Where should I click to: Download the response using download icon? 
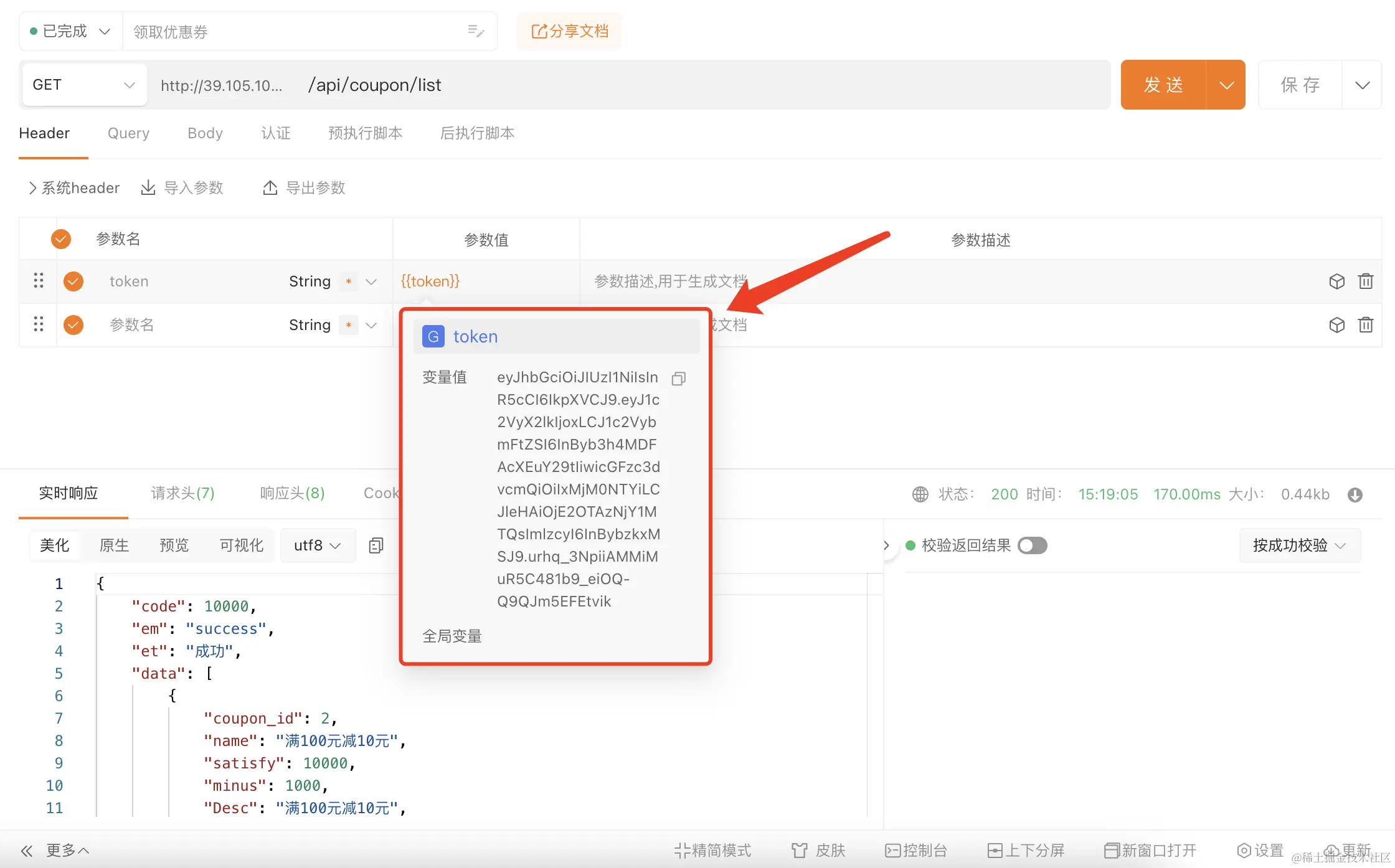(x=1355, y=494)
